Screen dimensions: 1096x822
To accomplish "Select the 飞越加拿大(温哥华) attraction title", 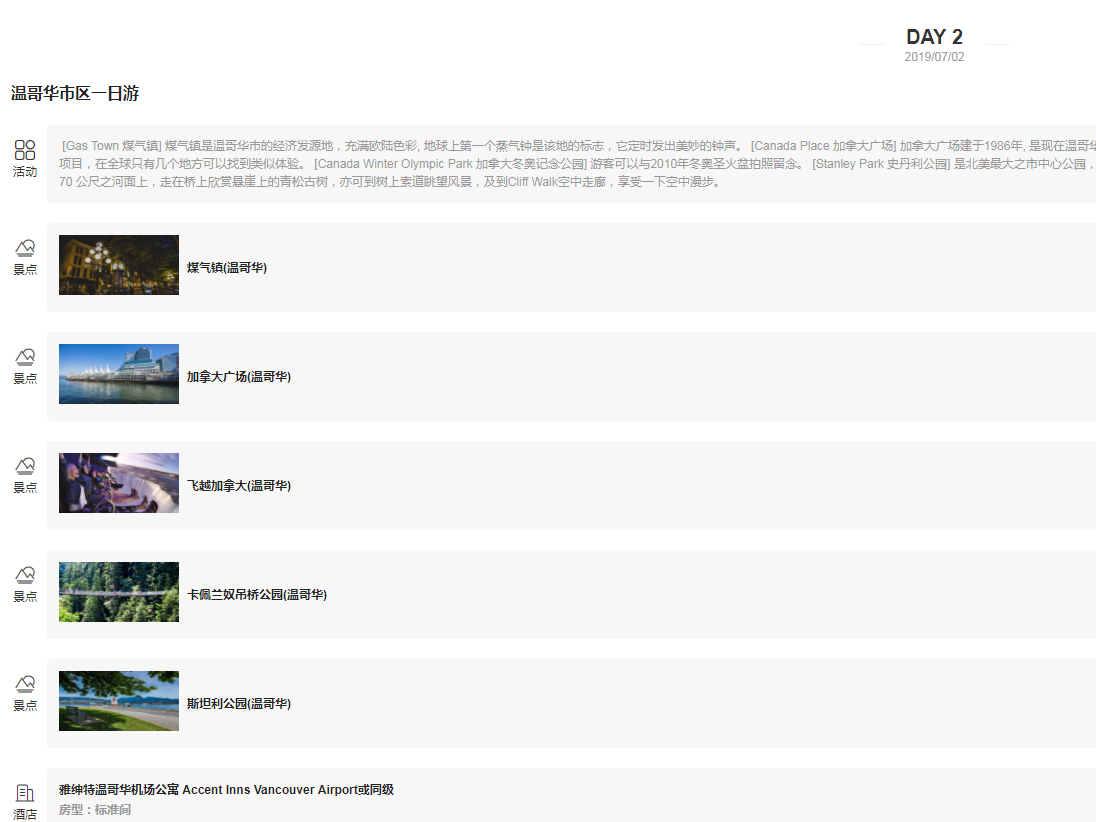I will 239,486.
